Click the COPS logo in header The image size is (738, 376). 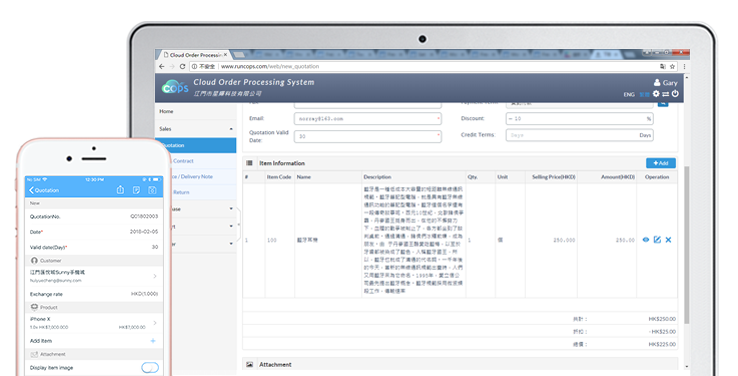[175, 87]
